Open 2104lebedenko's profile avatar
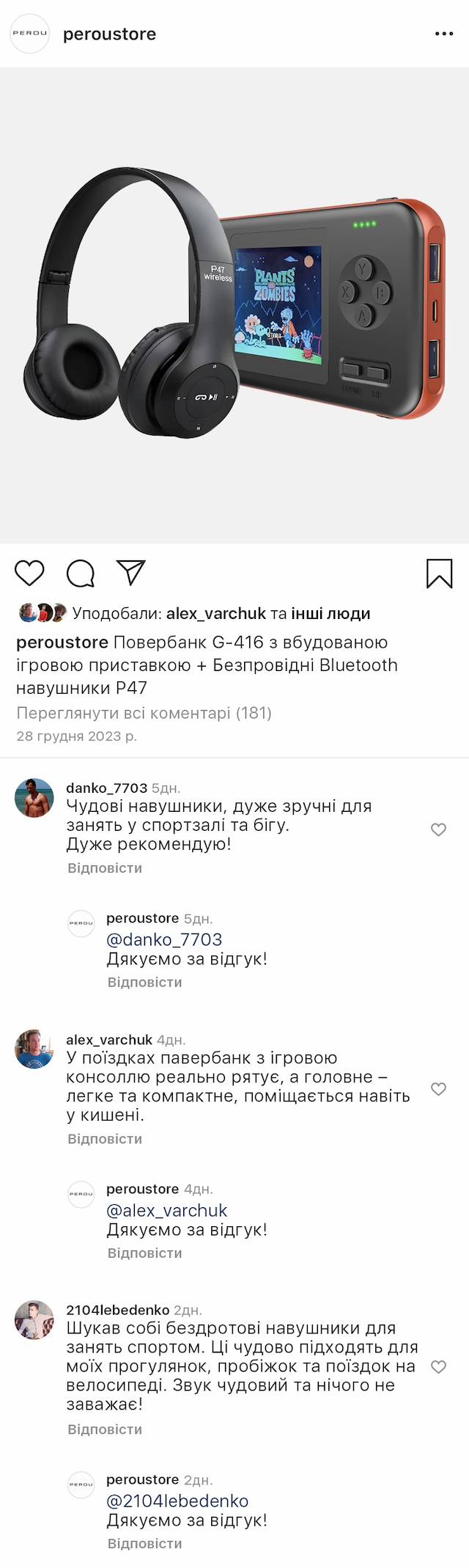 coord(34,1320)
